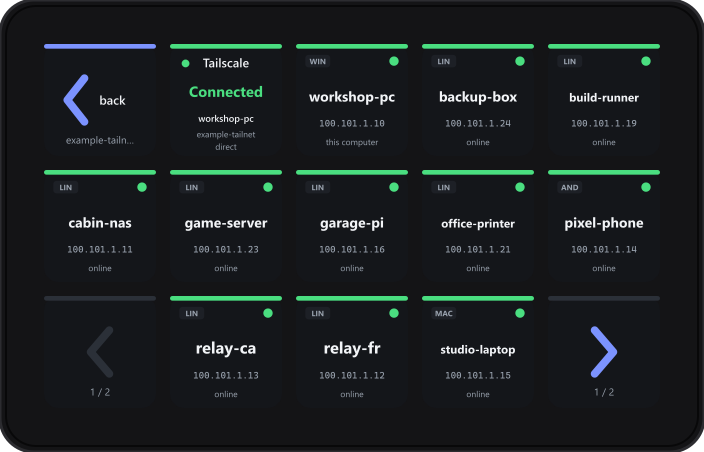The height and width of the screenshot is (452, 704).
Task: Click the 'Tailscale' title text
Action: [226, 63]
